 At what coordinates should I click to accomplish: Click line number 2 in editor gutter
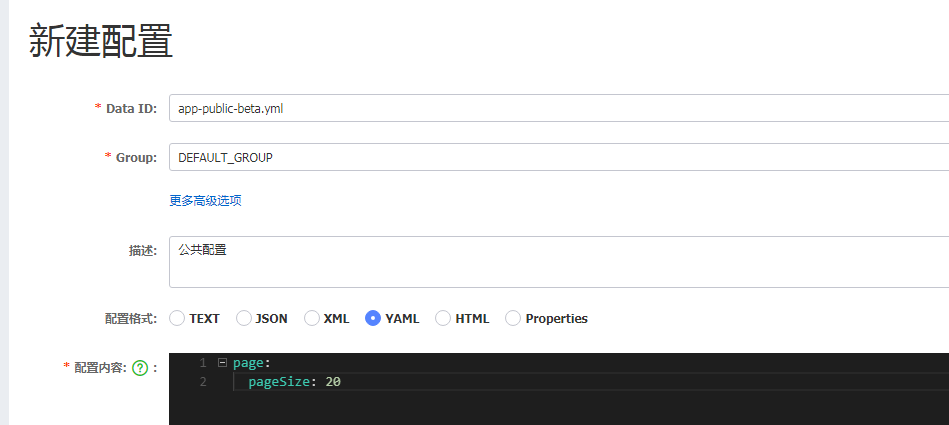pyautogui.click(x=203, y=382)
